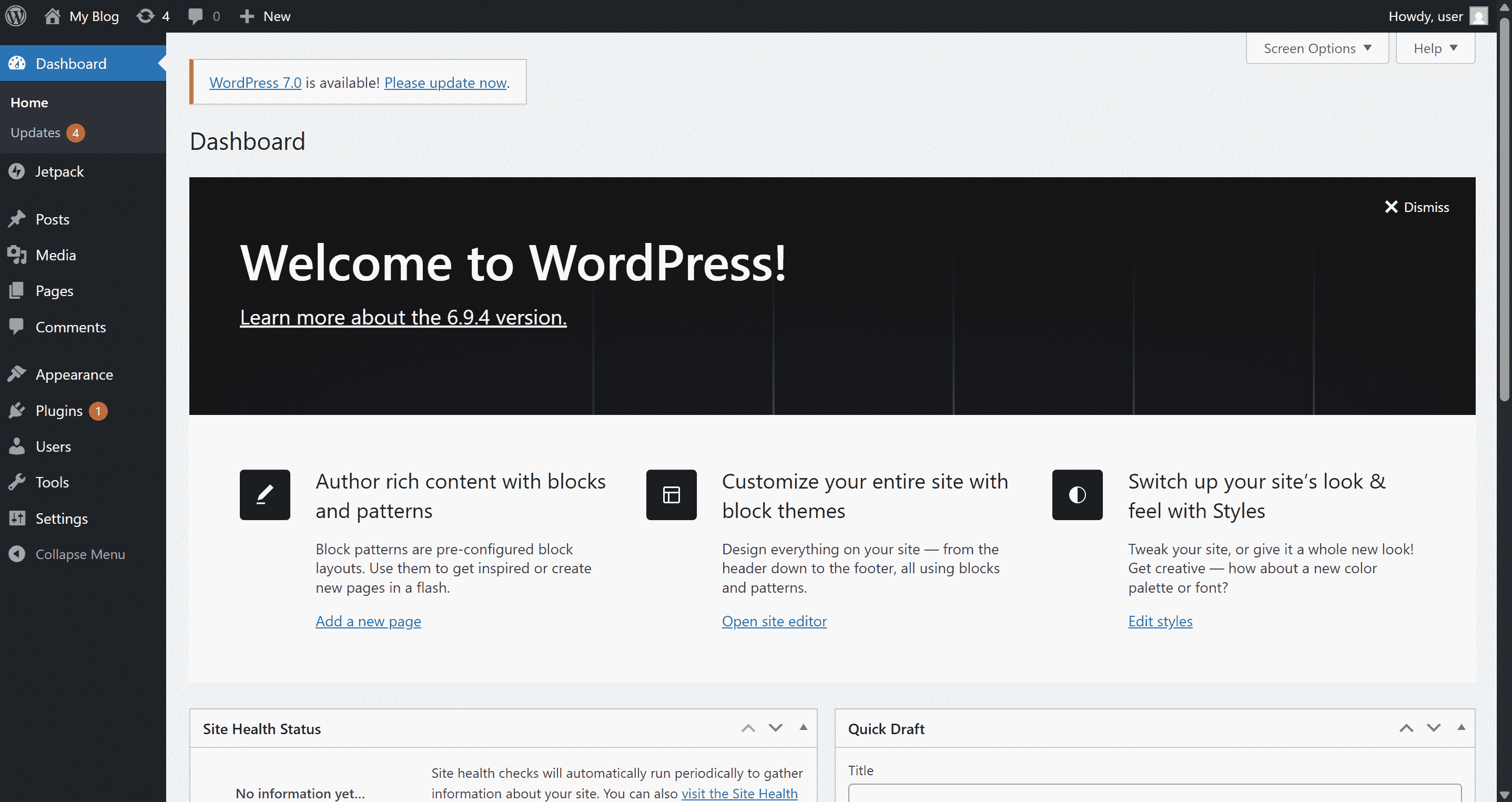Click the My Blog site name
Viewport: 1512px width, 802px height.
click(94, 16)
